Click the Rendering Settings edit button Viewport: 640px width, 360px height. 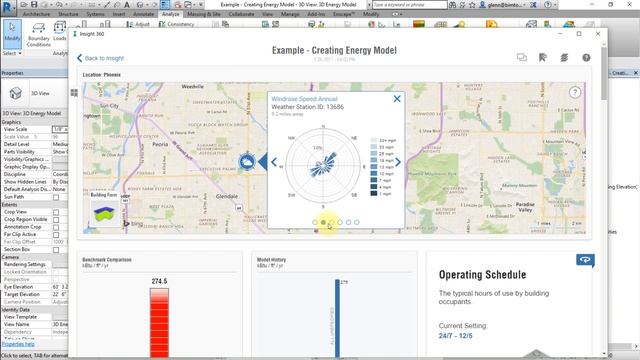60,264
